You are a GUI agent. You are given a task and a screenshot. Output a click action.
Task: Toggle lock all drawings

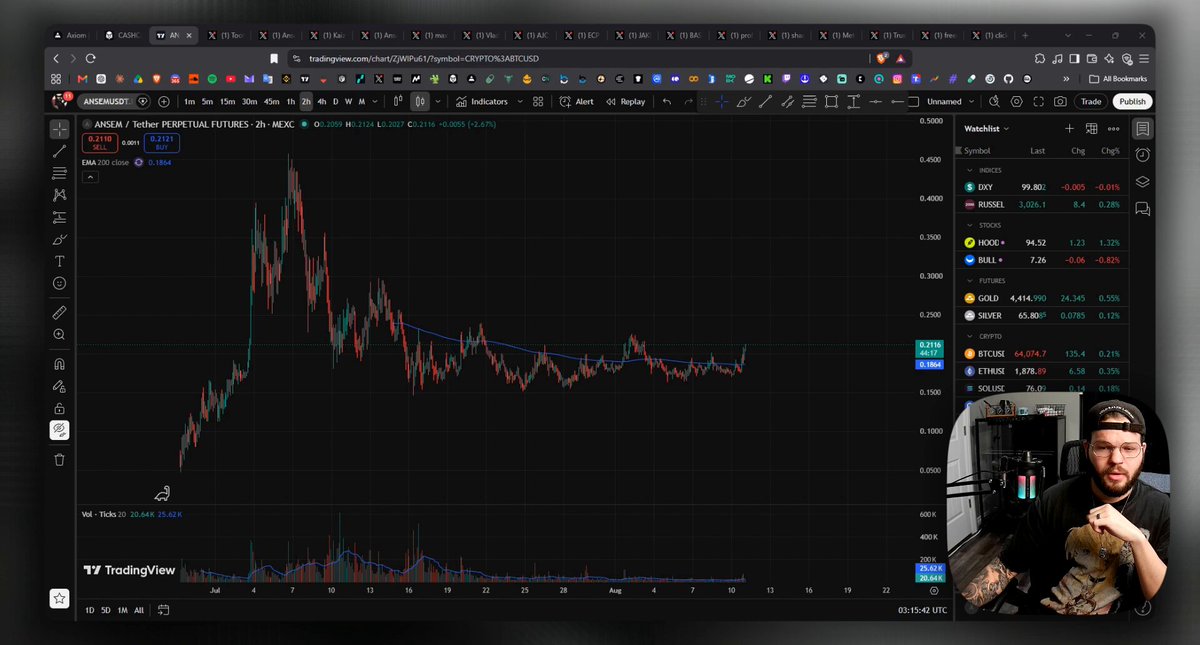point(59,408)
